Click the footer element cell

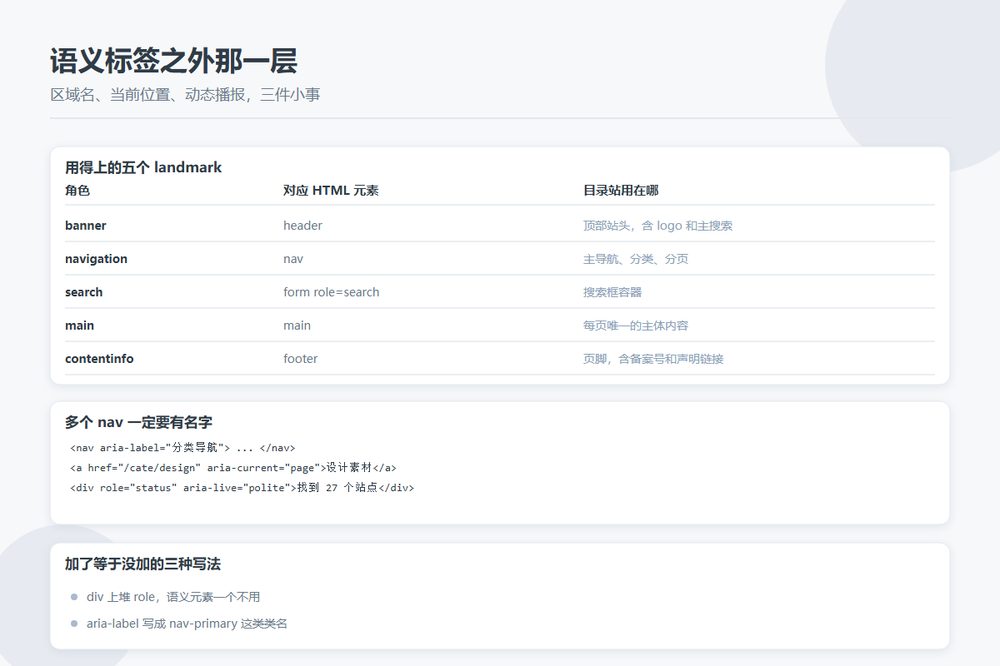pos(300,359)
